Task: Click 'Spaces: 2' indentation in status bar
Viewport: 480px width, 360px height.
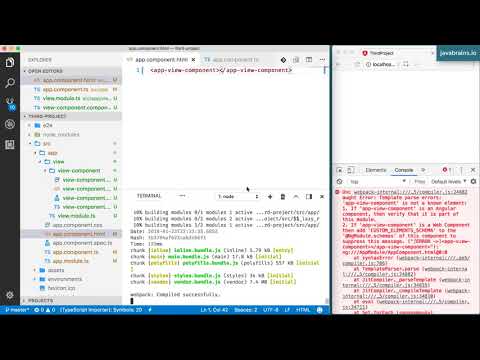Action: [246, 310]
